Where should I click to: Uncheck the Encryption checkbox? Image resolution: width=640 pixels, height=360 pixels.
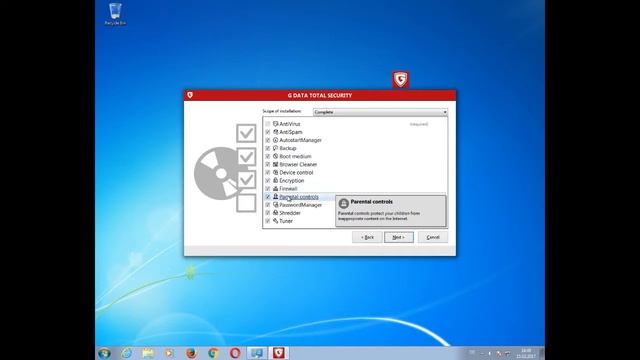coord(268,180)
